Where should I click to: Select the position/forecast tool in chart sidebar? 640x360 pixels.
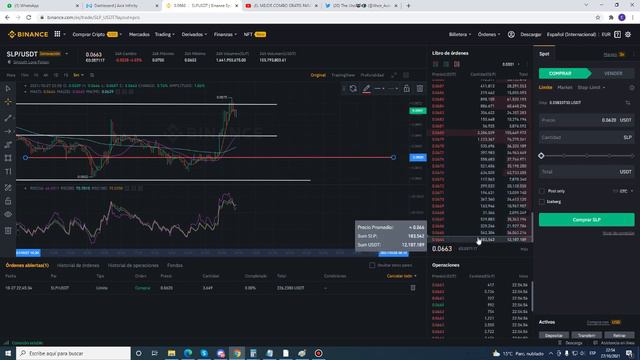pyautogui.click(x=8, y=144)
